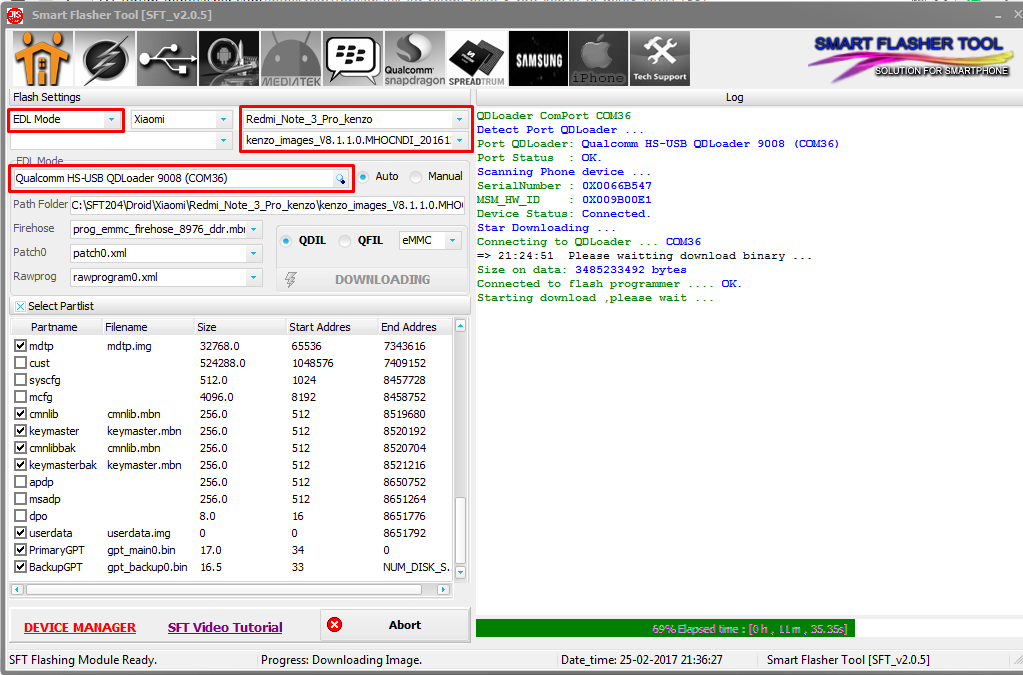Expand the kenzo_images firmware dropdown
Screen dimensions: 1023x675
(x=459, y=140)
